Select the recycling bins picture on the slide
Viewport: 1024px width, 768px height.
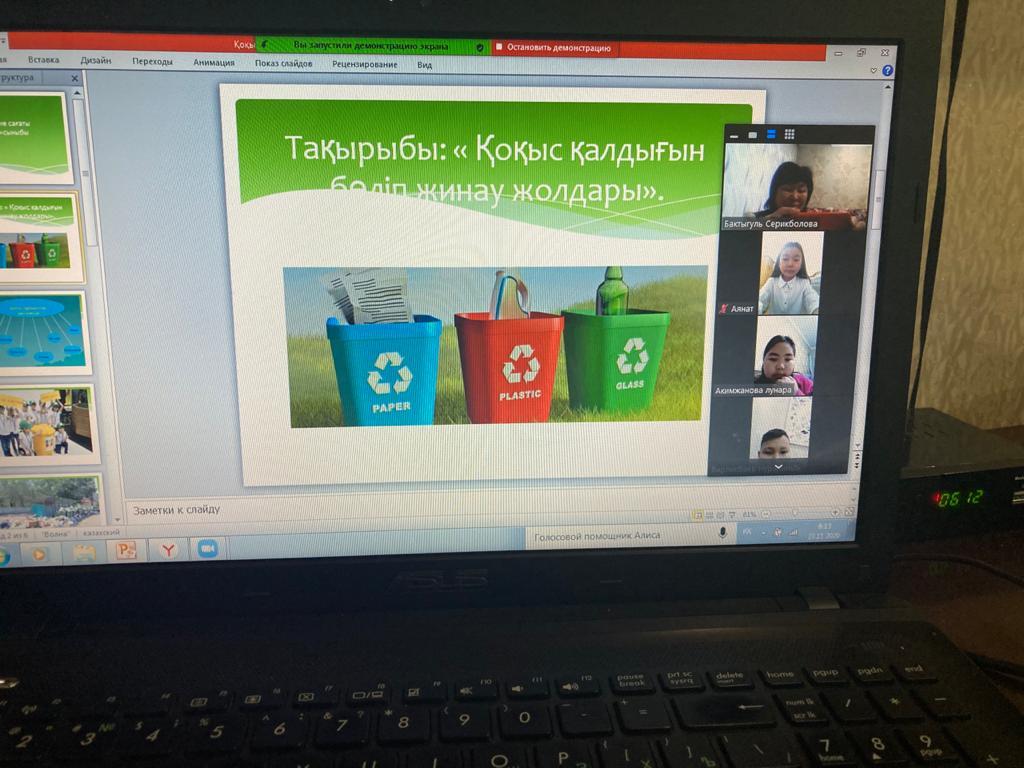[496, 346]
